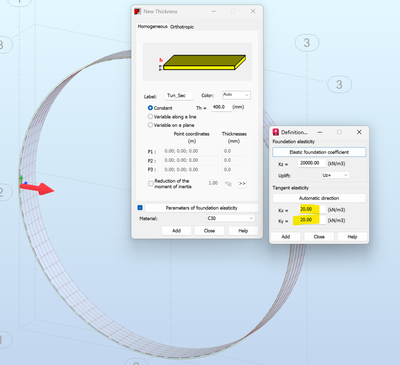Click the Robot icon in New Thickness title bar
The height and width of the screenshot is (365, 400).
pos(138,11)
